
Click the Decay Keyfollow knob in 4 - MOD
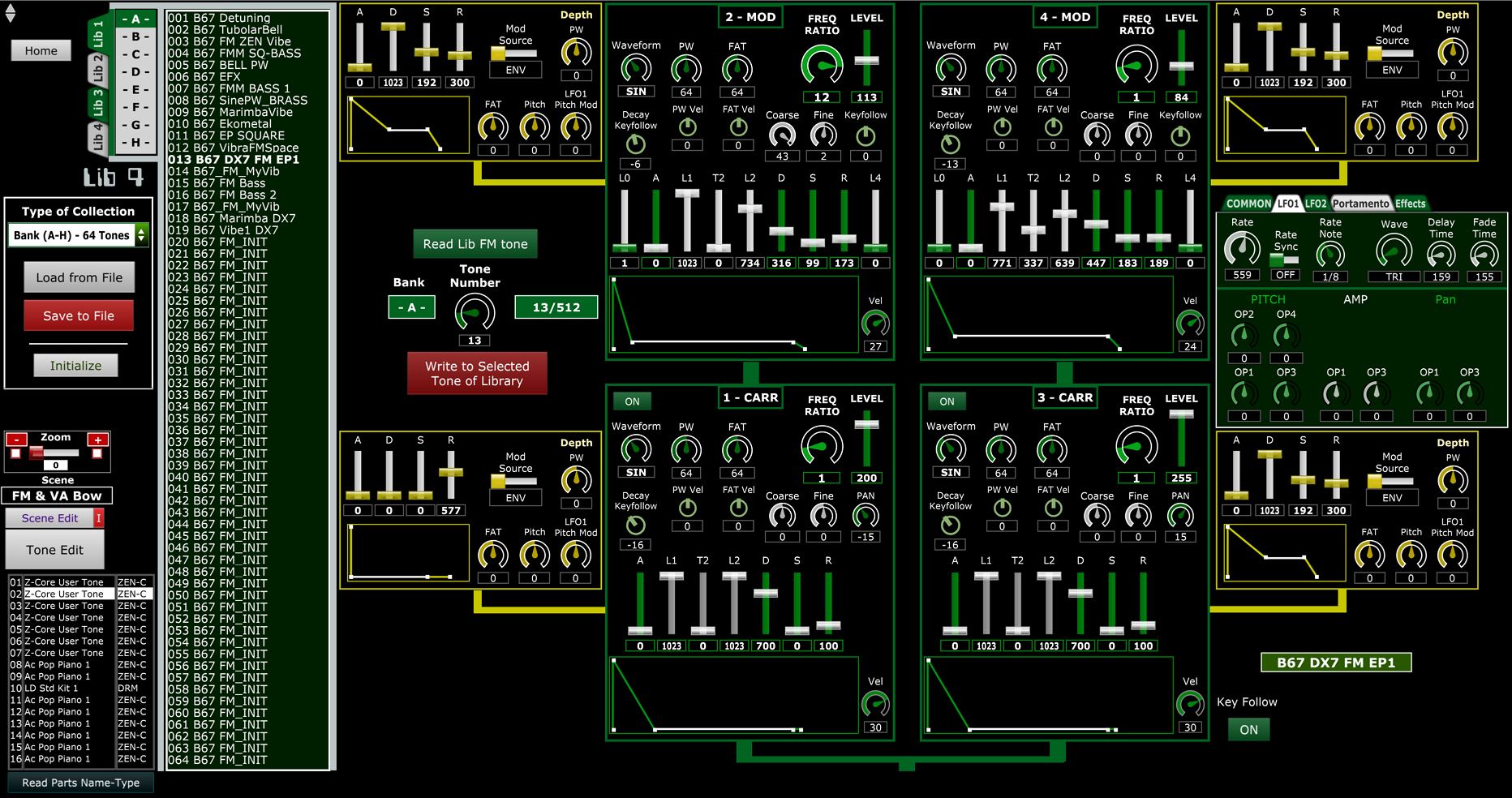(950, 144)
